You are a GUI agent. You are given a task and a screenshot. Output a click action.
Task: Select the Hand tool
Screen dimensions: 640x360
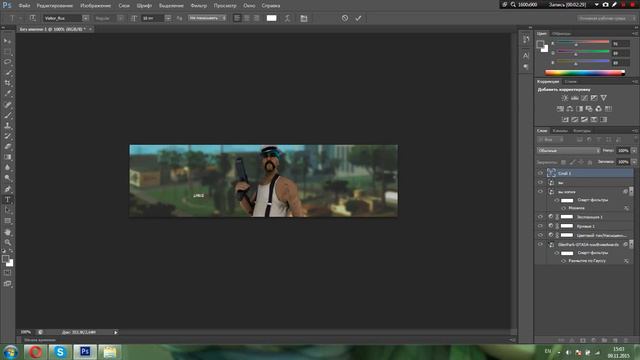(7, 232)
